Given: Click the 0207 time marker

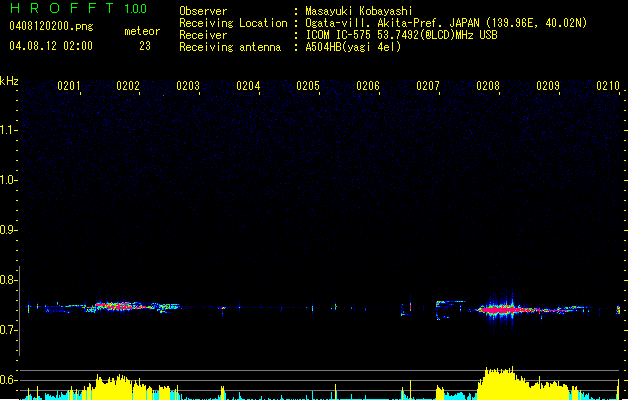Looking at the screenshot, I should point(428,86).
